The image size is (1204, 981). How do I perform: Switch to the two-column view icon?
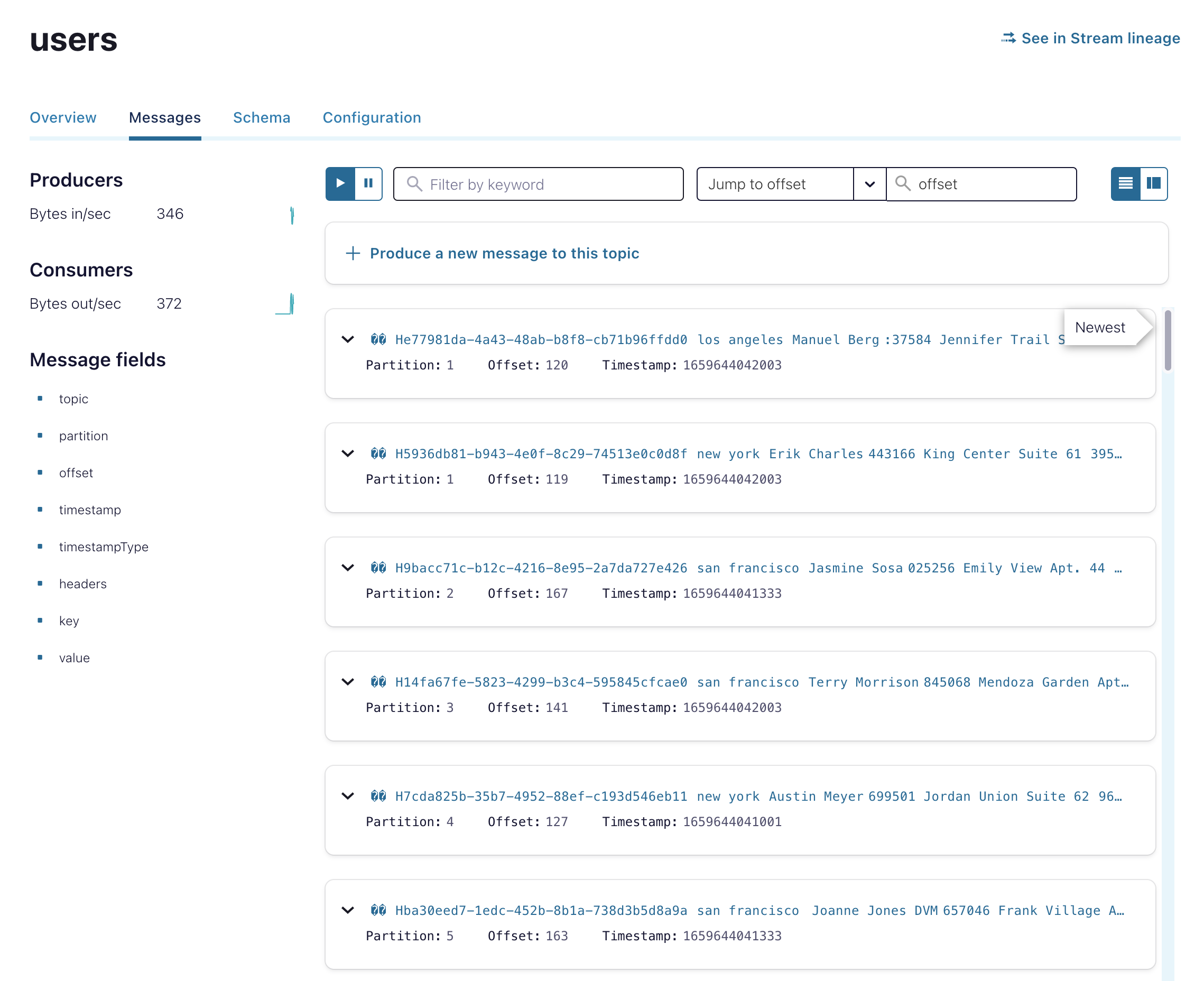1154,183
